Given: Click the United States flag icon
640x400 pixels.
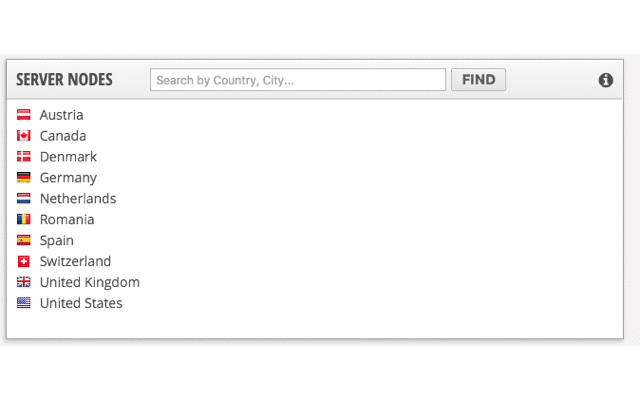Looking at the screenshot, I should (x=24, y=304).
